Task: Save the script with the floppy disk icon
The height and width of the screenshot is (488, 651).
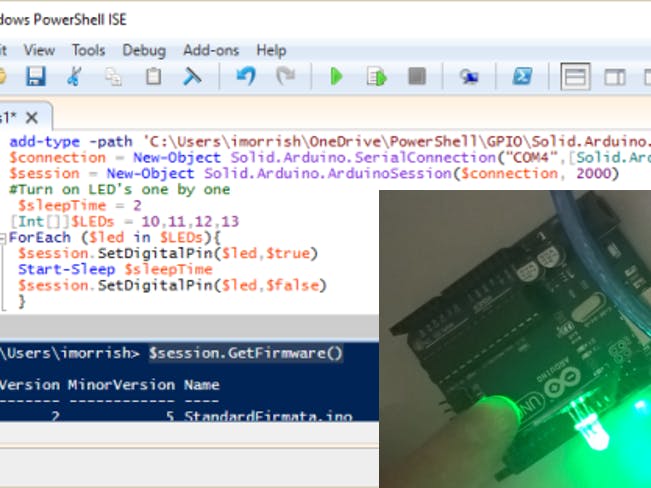Action: click(36, 76)
